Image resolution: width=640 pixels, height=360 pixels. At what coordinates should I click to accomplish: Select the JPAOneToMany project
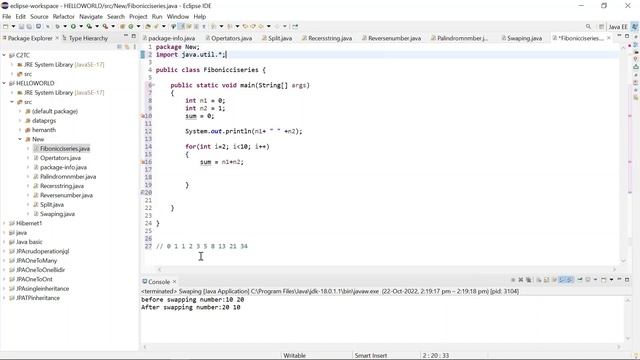point(36,260)
